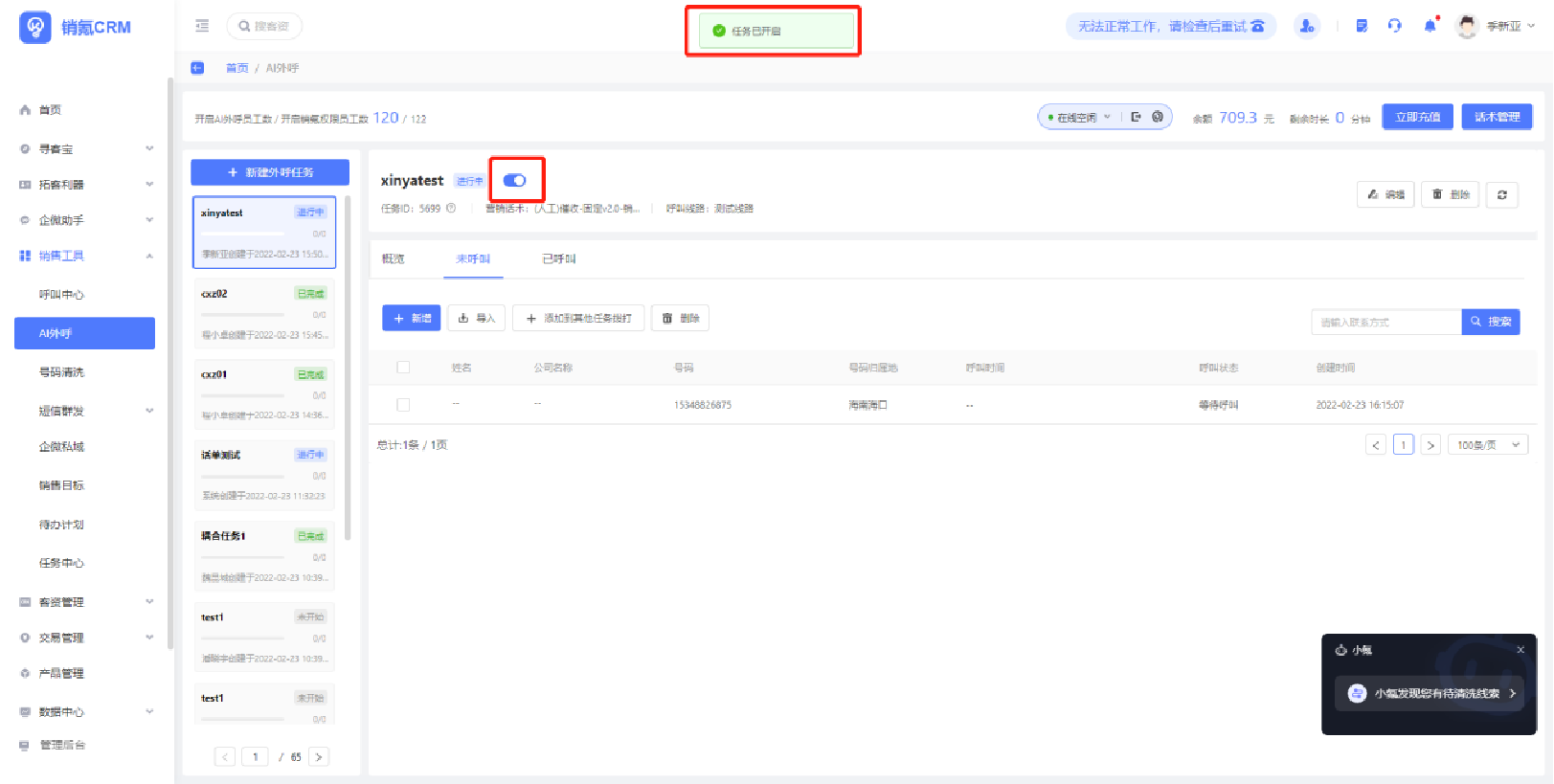Open 企微私域 in sidebar
Screen dimensions: 1554x784
coord(62,447)
